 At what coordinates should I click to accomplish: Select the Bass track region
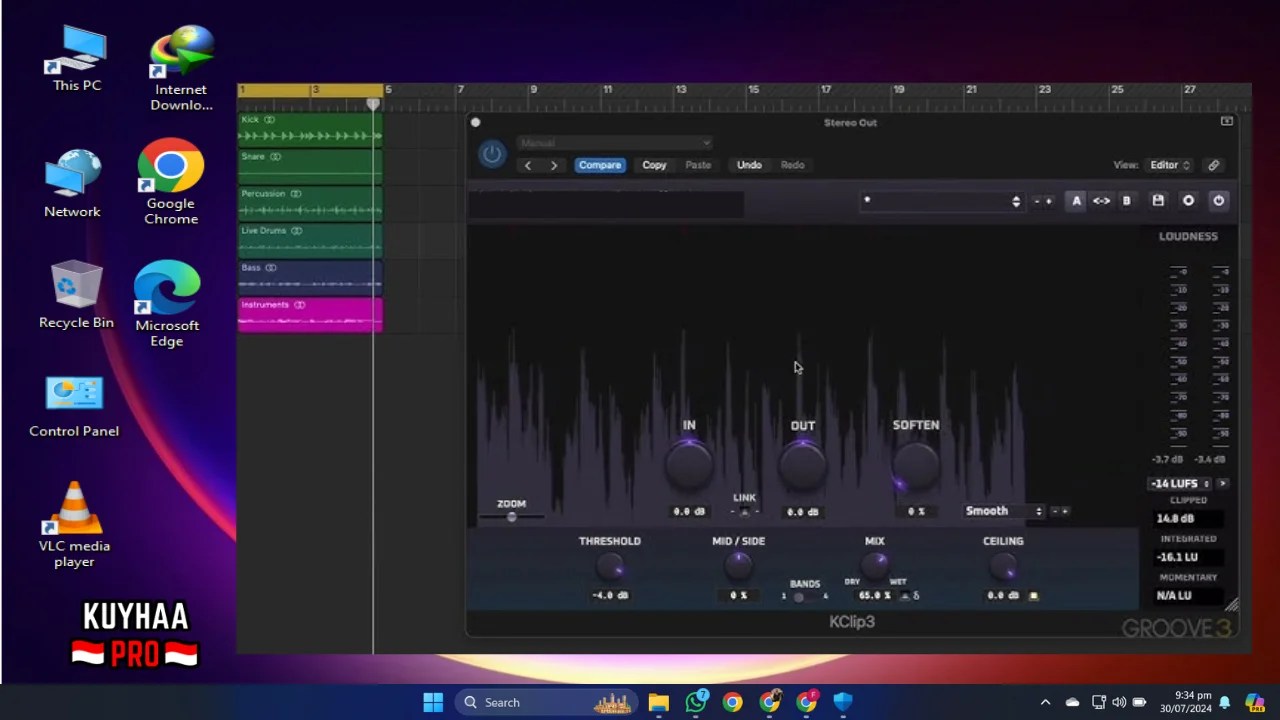click(310, 277)
